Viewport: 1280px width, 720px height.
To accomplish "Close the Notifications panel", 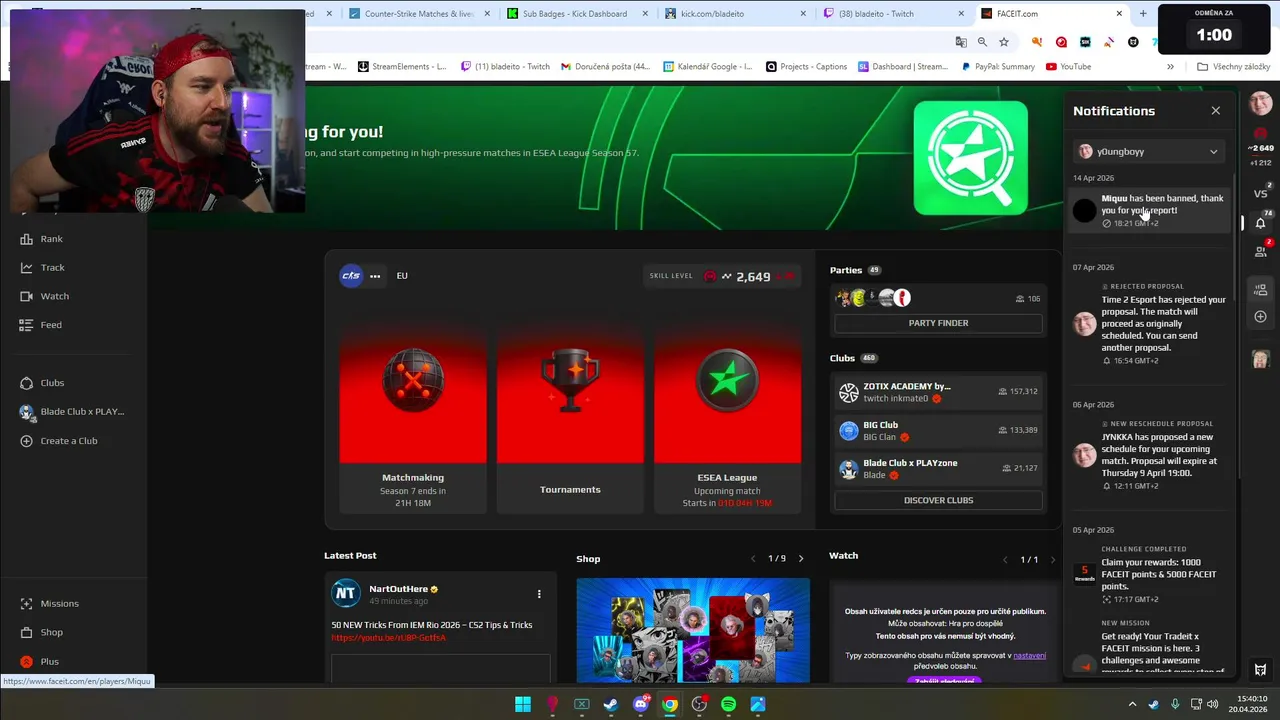I will [1215, 111].
